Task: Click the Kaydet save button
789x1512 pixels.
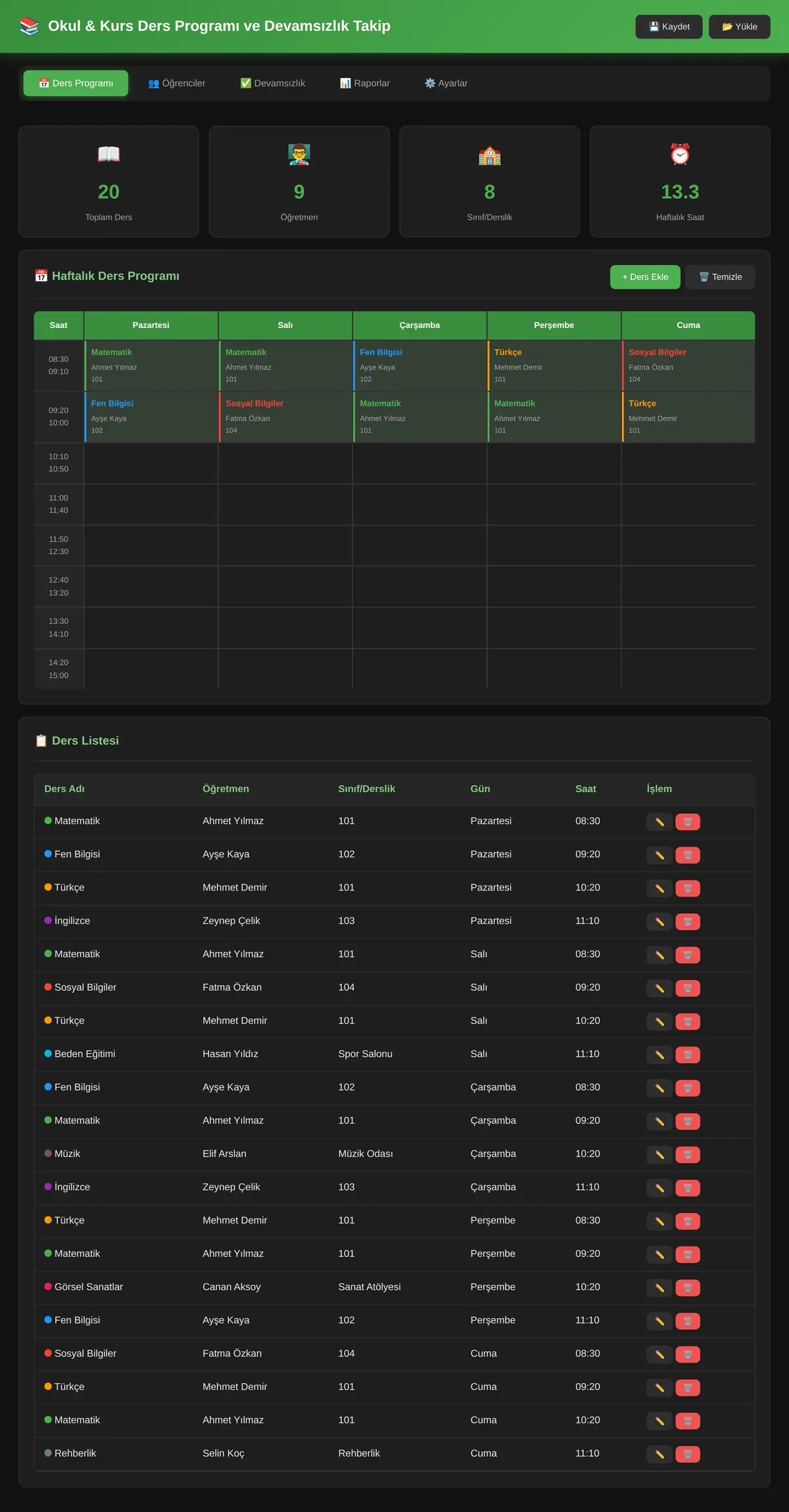Action: coord(669,27)
